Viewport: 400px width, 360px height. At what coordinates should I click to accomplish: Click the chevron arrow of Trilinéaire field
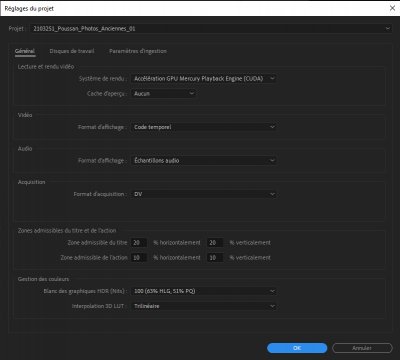coord(272,306)
